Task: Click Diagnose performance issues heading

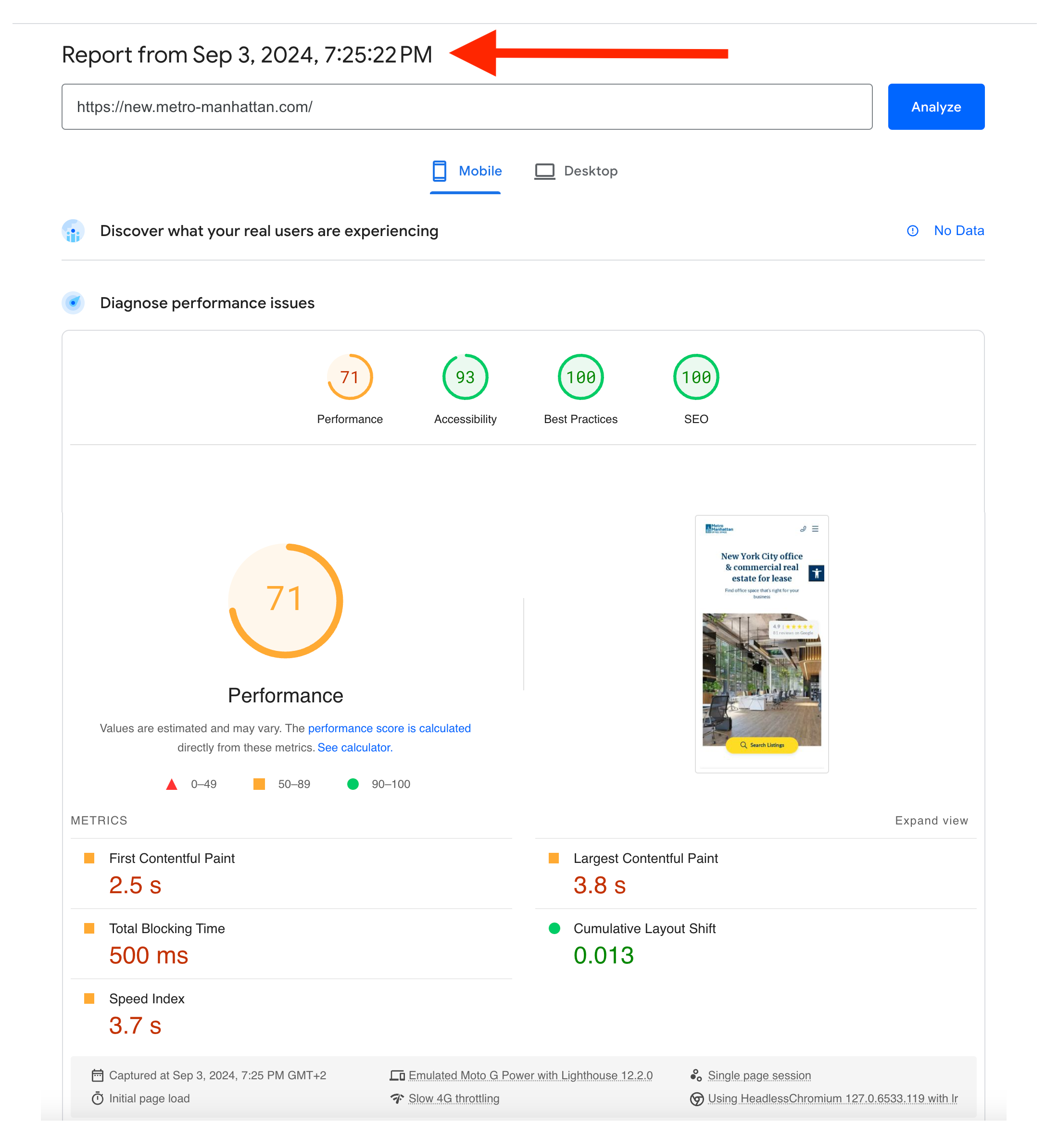Action: (207, 303)
